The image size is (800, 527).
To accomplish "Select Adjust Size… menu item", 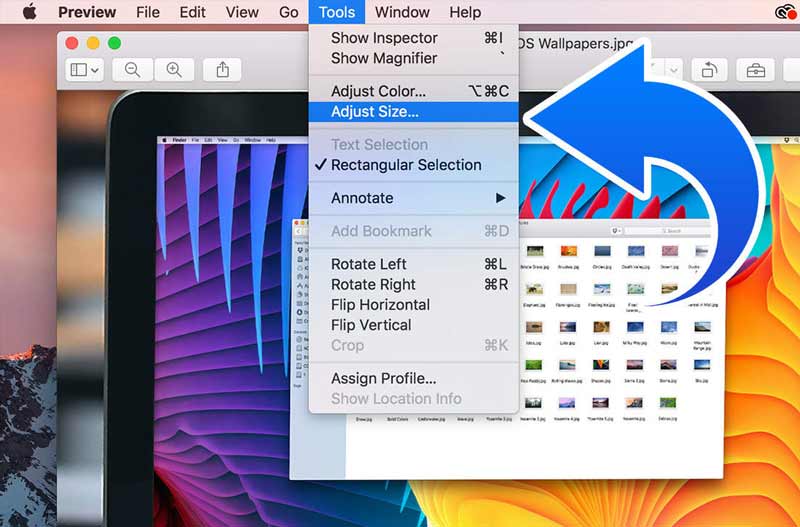I will pyautogui.click(x=414, y=112).
